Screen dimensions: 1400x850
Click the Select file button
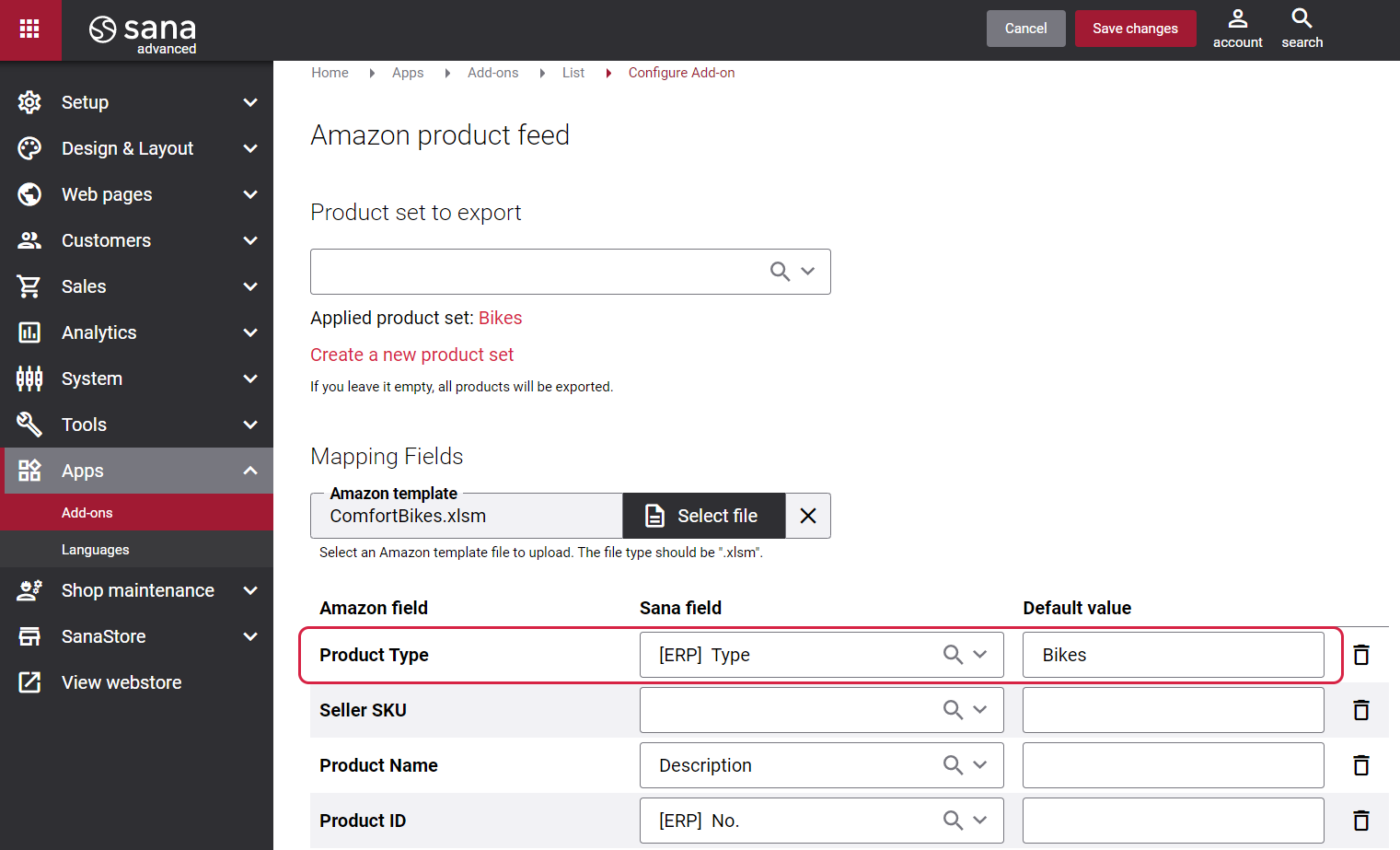(704, 516)
